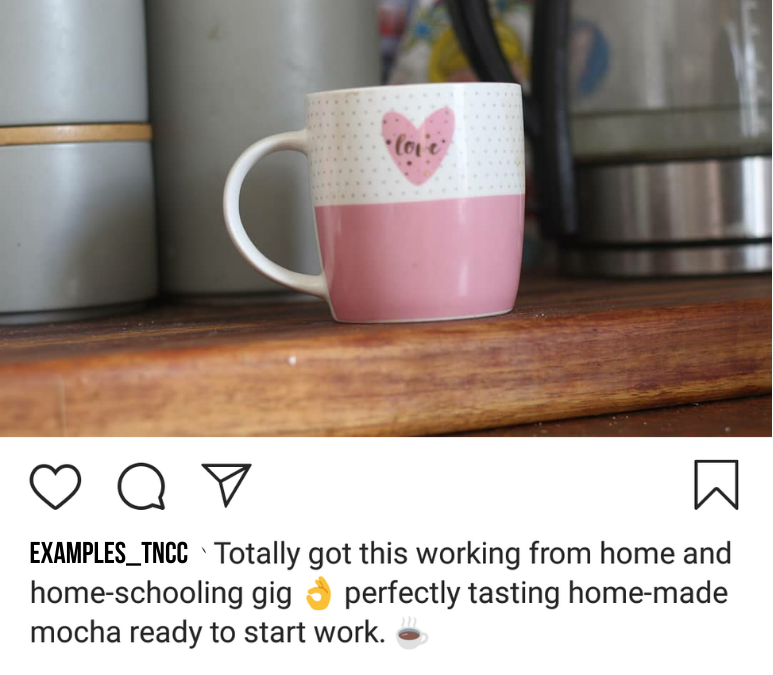Click the OK hand emoji in caption
Screen dimensions: 773x675
[318, 593]
